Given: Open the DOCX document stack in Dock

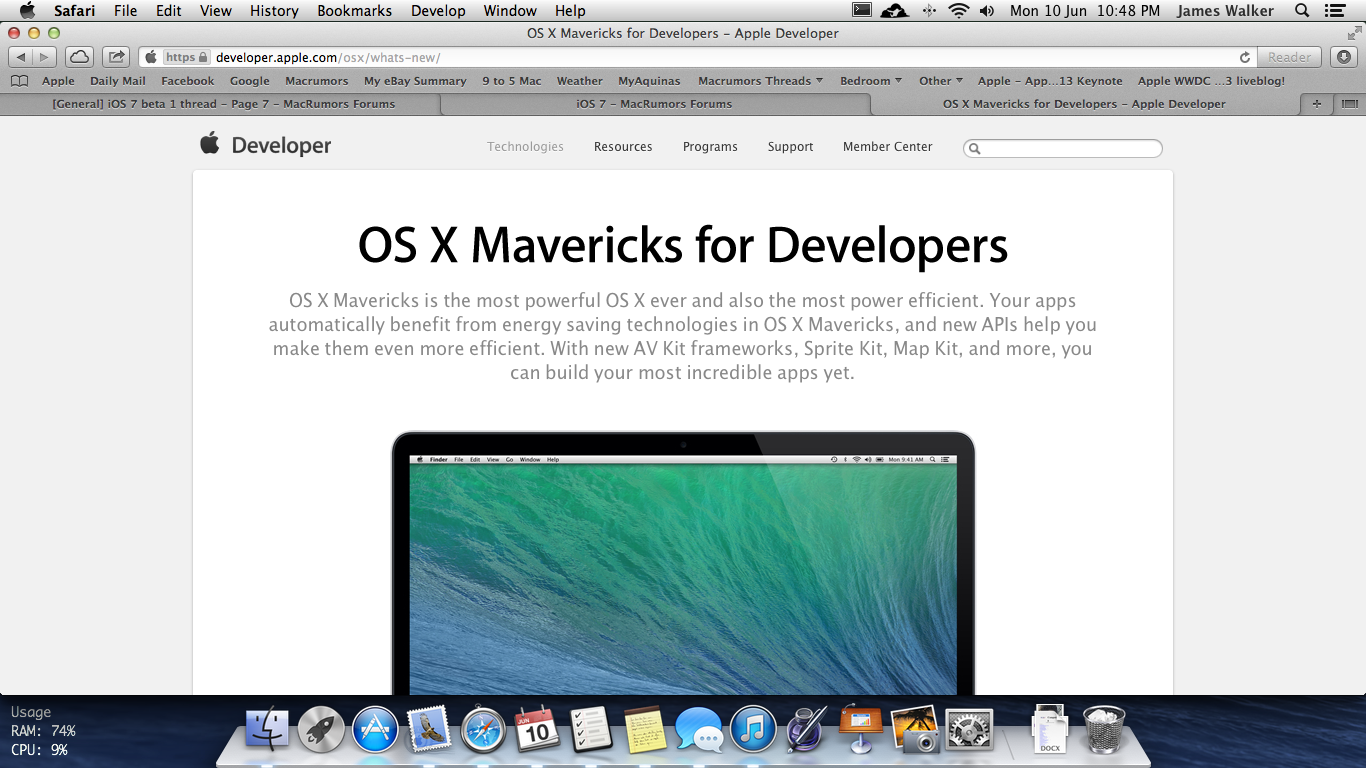Looking at the screenshot, I should (1050, 729).
